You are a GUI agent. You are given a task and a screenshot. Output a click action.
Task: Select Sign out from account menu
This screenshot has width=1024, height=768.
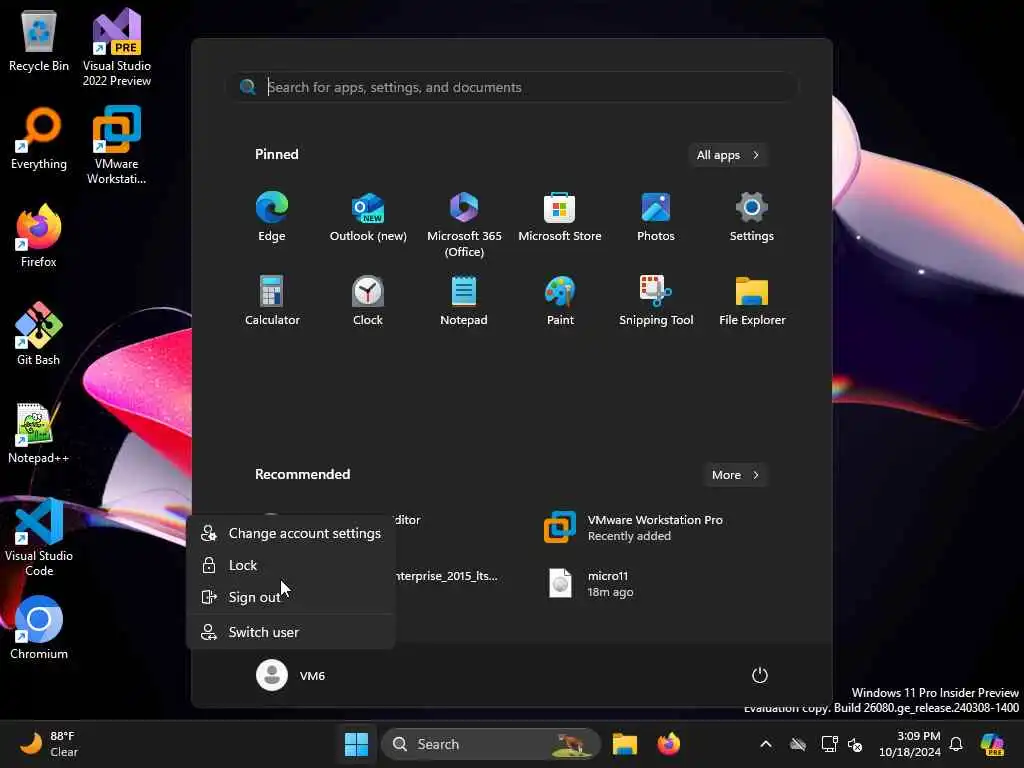click(x=291, y=597)
